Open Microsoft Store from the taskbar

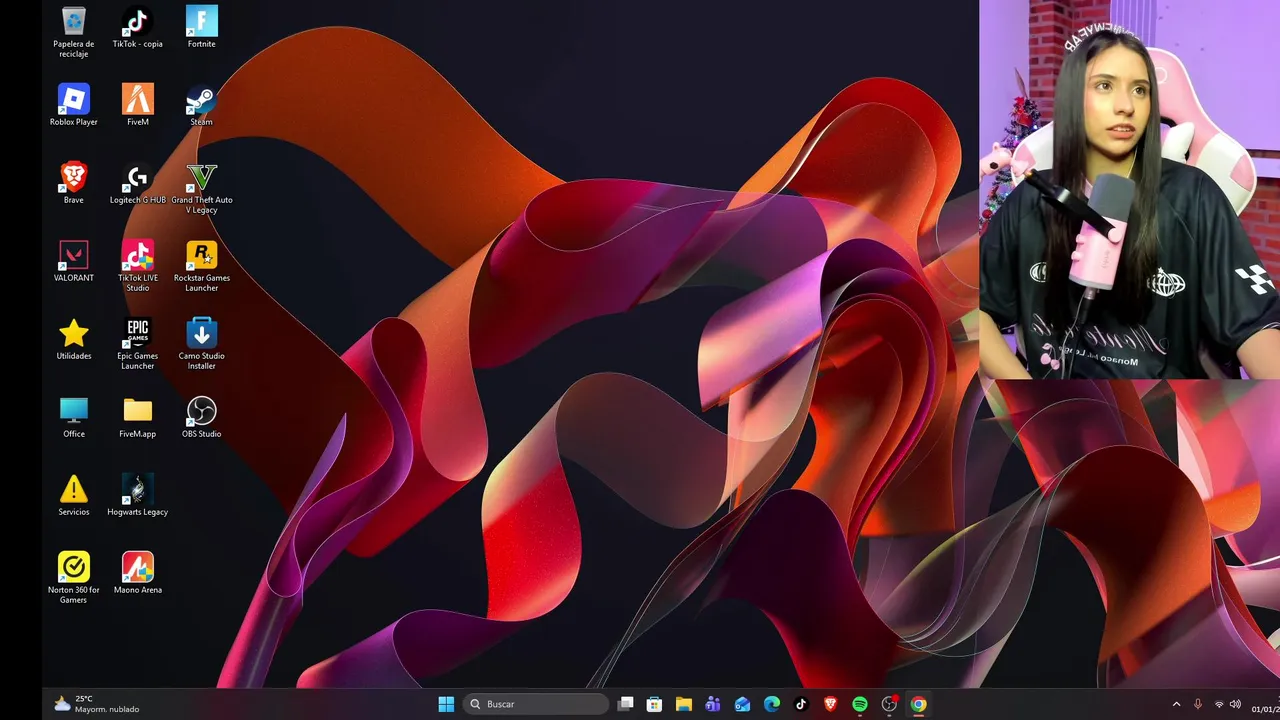654,704
